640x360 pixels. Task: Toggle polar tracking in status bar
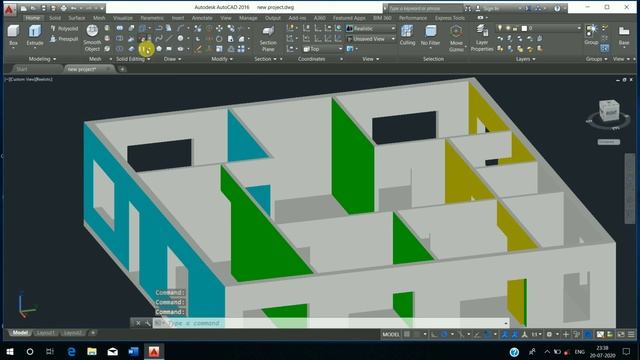pos(444,334)
